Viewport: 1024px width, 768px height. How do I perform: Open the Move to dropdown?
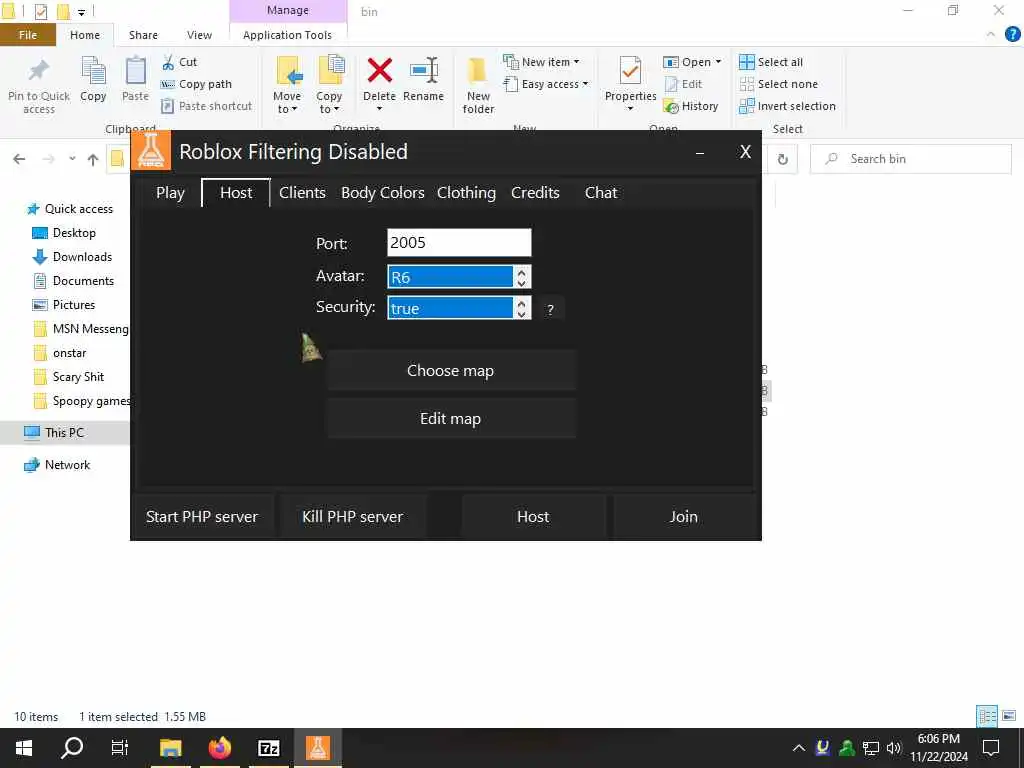tap(287, 85)
